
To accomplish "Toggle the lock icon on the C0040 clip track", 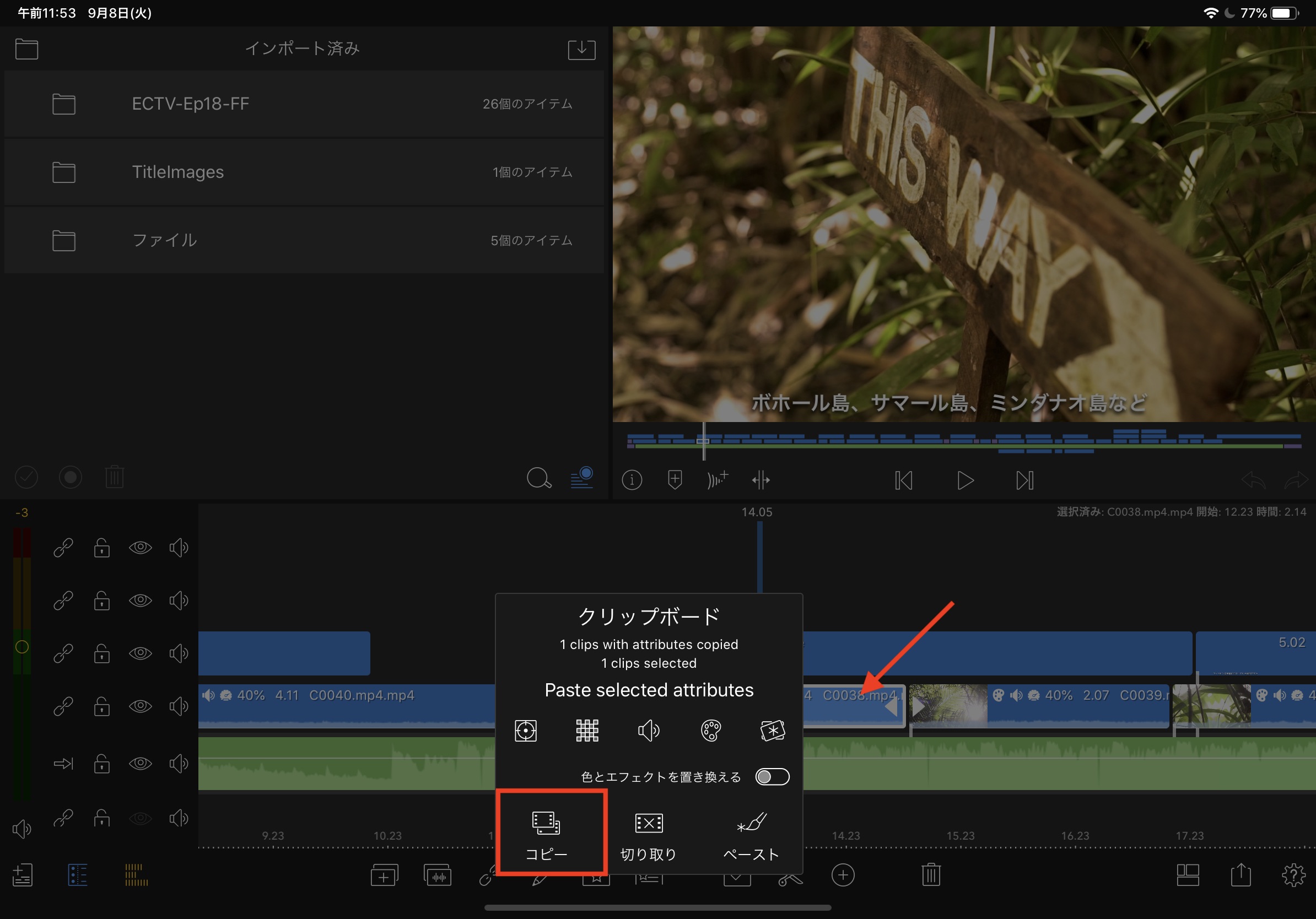I will pos(102,706).
